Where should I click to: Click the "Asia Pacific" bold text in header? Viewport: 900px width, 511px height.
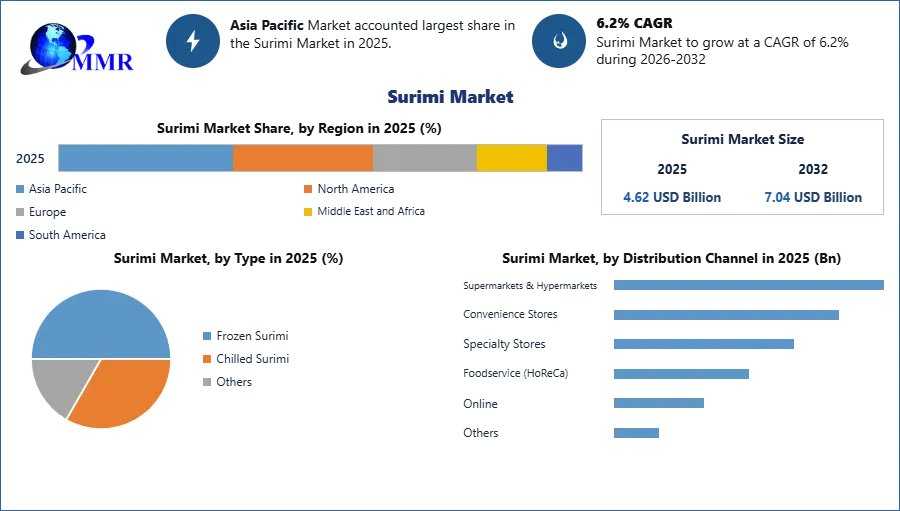tap(267, 25)
